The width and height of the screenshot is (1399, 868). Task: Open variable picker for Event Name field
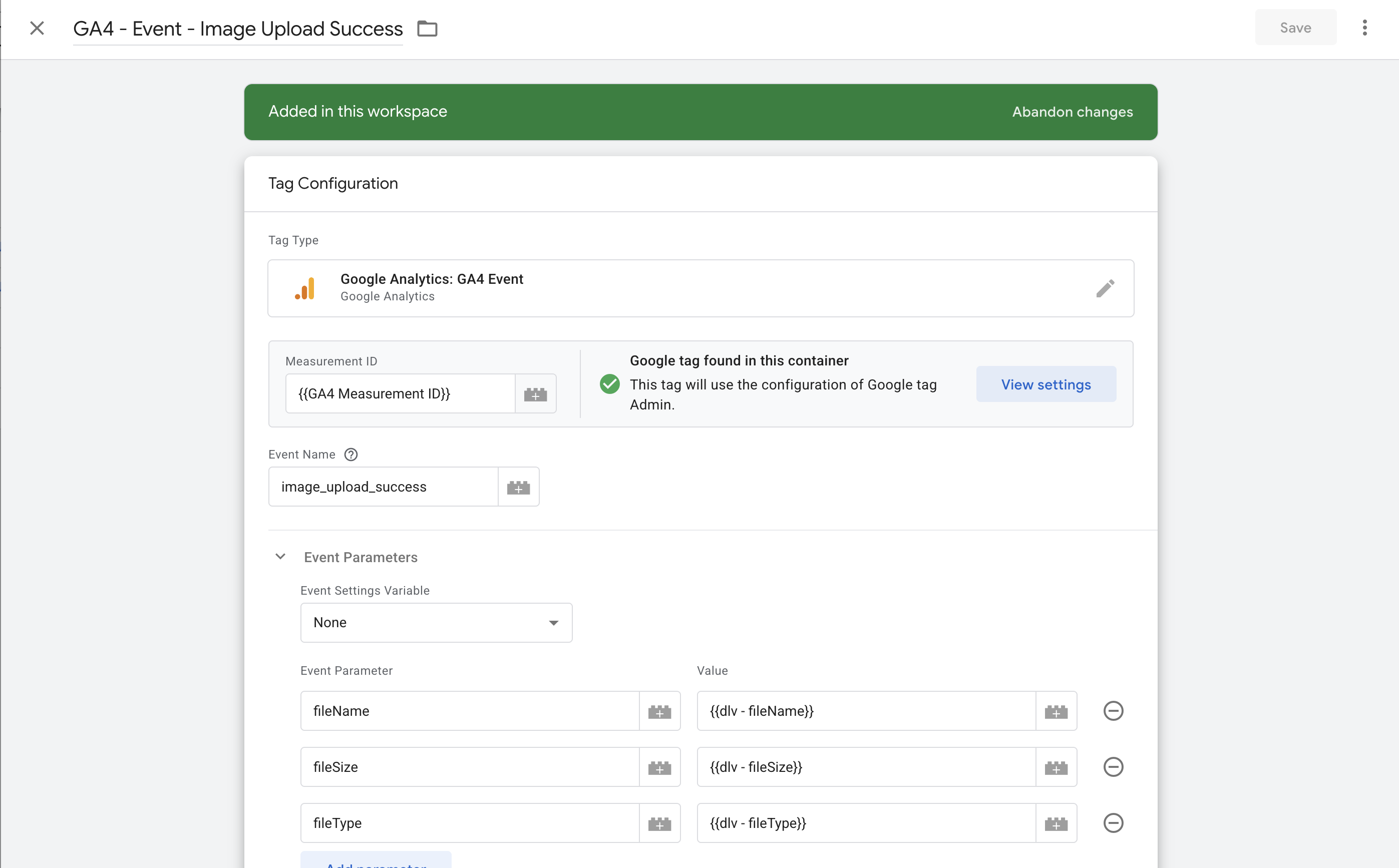[518, 487]
